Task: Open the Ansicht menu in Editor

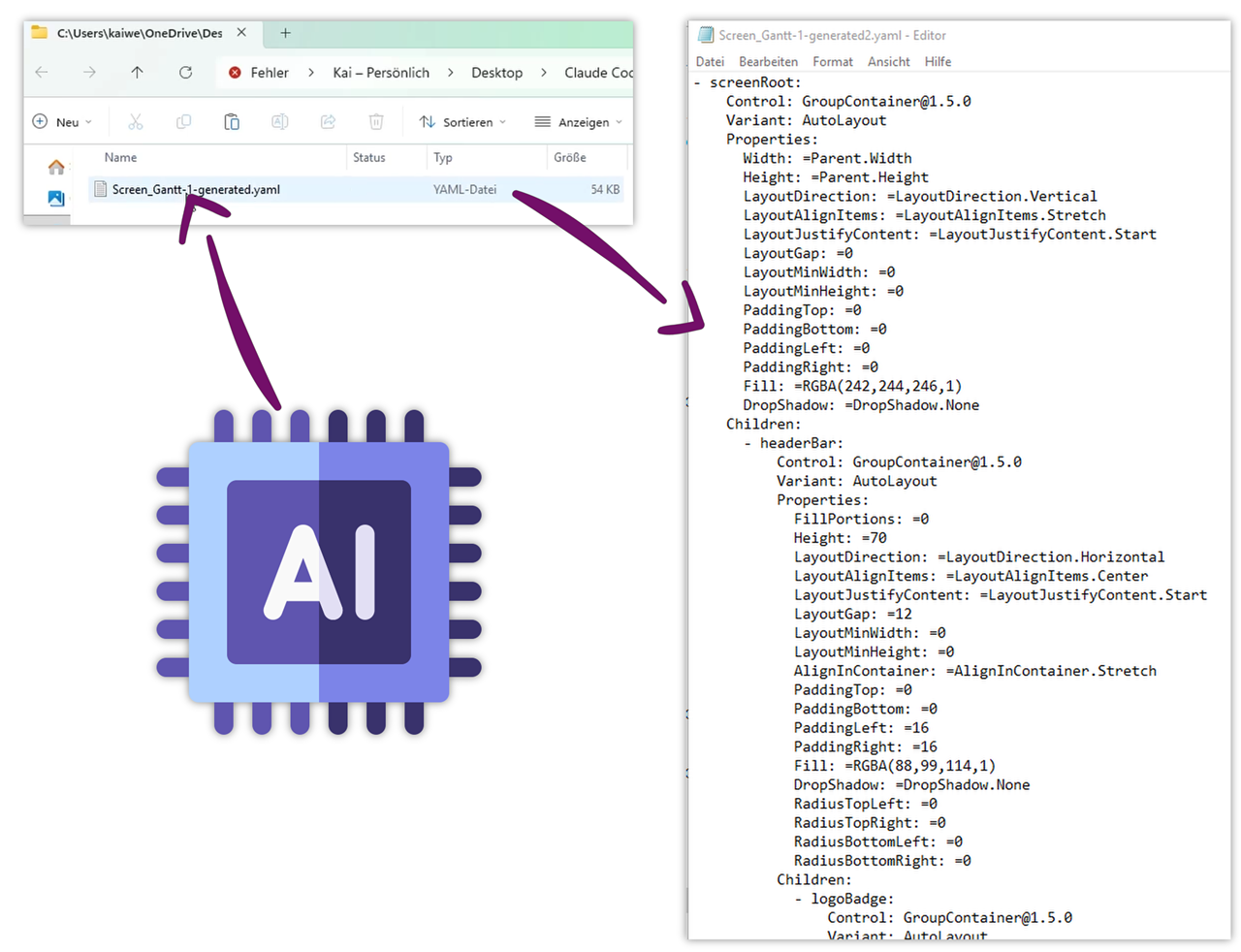Action: (889, 62)
